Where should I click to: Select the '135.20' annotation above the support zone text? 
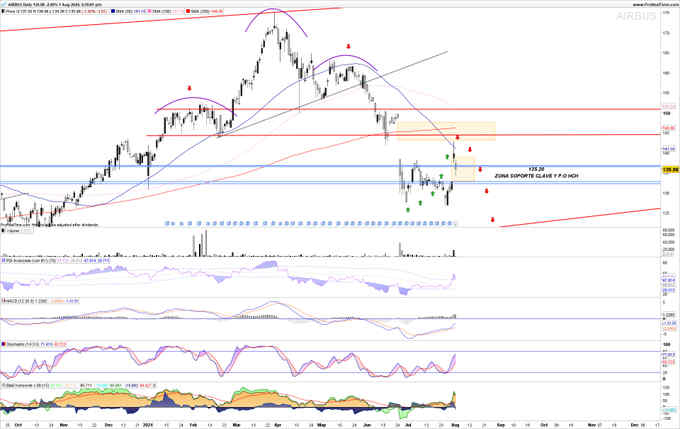[x=536, y=169]
